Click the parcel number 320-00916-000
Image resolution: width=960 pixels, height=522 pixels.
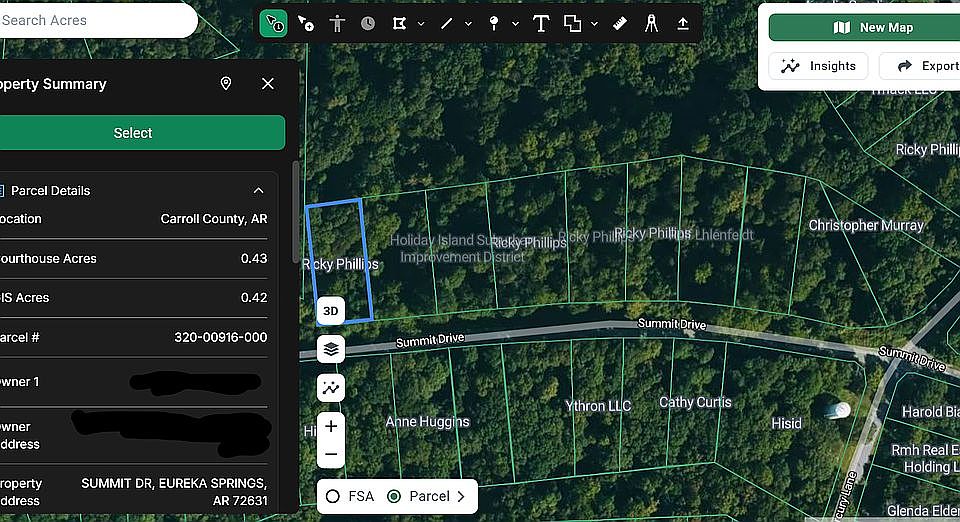coord(220,337)
